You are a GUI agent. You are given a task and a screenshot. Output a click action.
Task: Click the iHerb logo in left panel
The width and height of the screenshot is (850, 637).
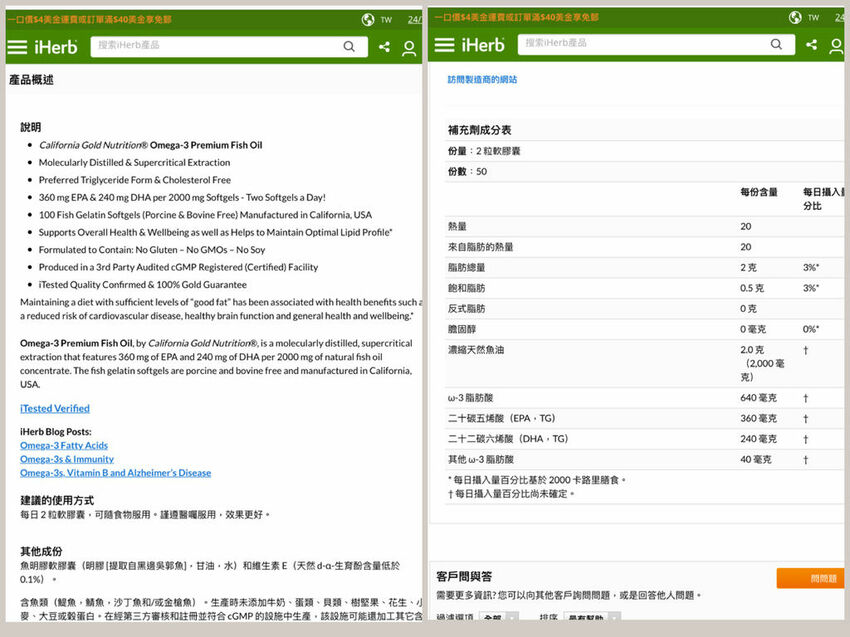(x=56, y=47)
